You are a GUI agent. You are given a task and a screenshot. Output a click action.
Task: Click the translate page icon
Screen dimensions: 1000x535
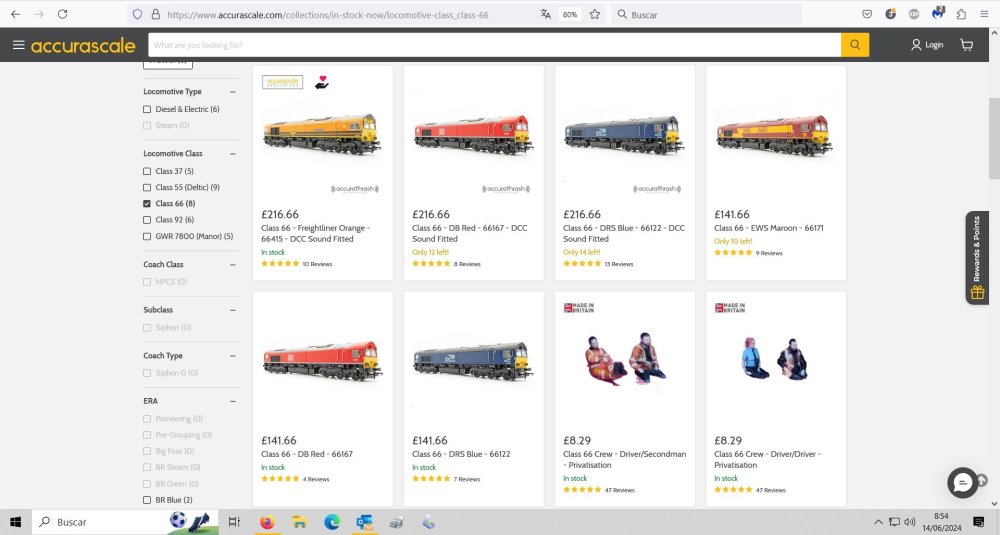coord(545,14)
